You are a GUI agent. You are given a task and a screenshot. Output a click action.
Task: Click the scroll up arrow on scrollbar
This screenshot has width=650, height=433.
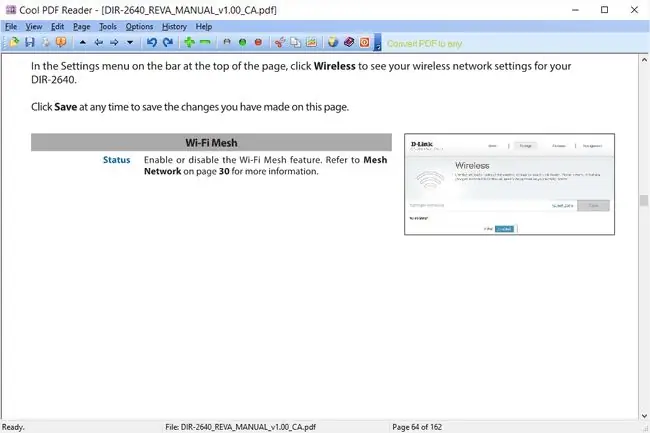coord(644,60)
